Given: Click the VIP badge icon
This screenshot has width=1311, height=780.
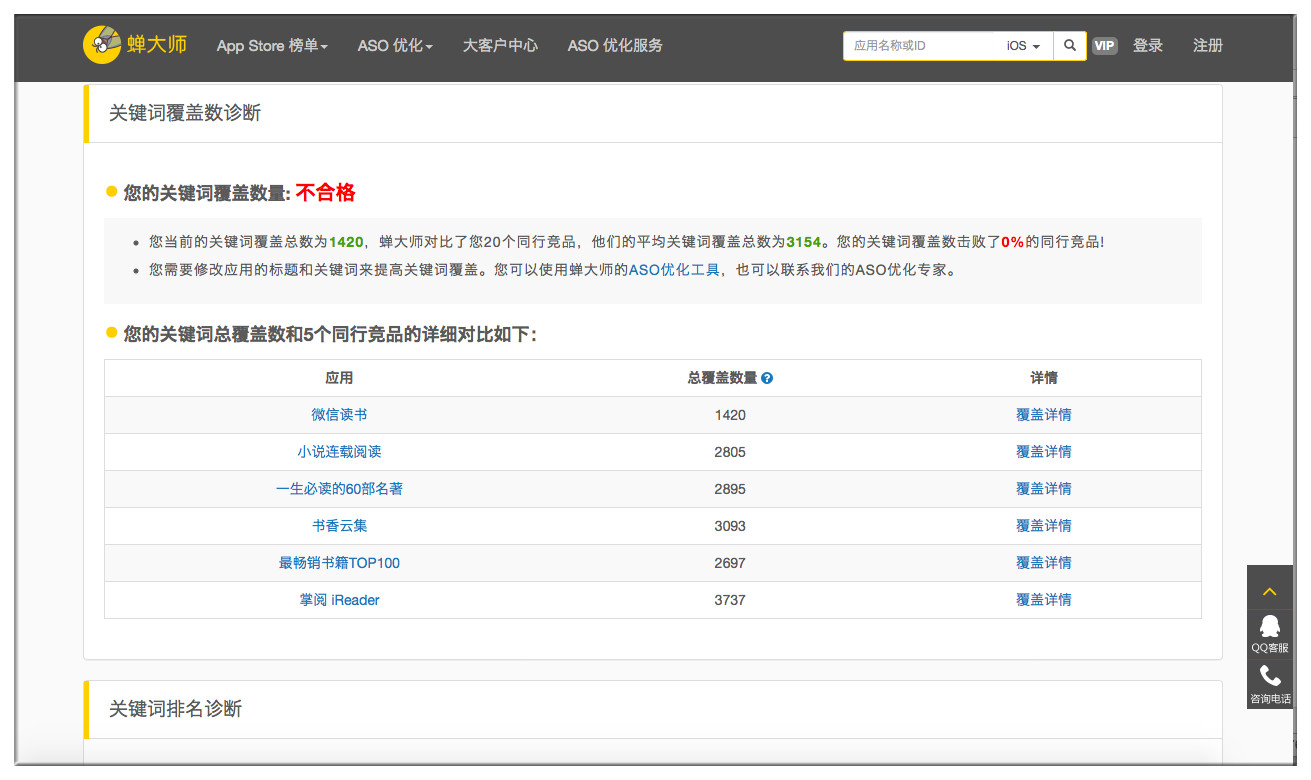Looking at the screenshot, I should pyautogui.click(x=1105, y=46).
